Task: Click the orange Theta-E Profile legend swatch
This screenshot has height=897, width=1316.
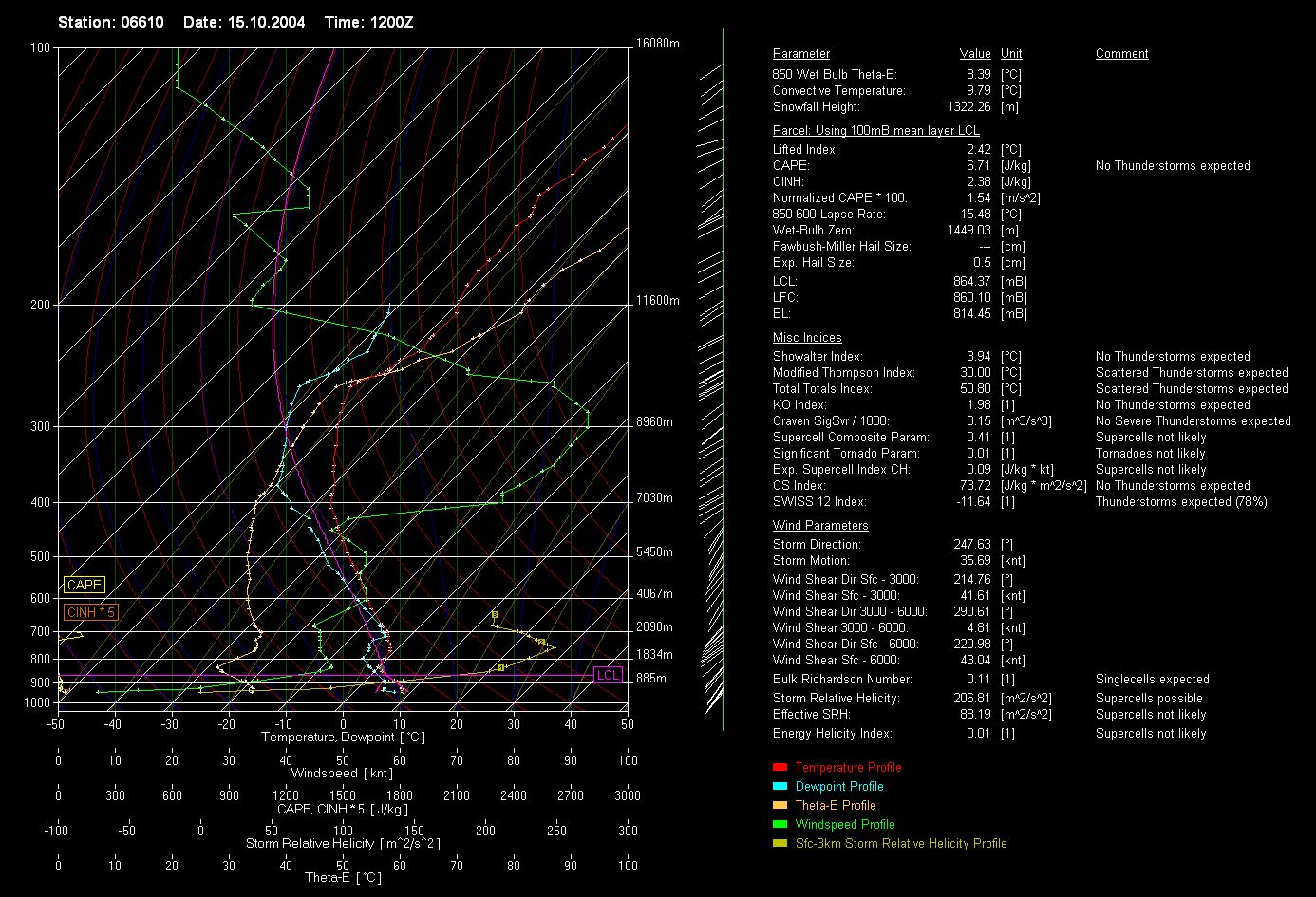Action: 780,805
